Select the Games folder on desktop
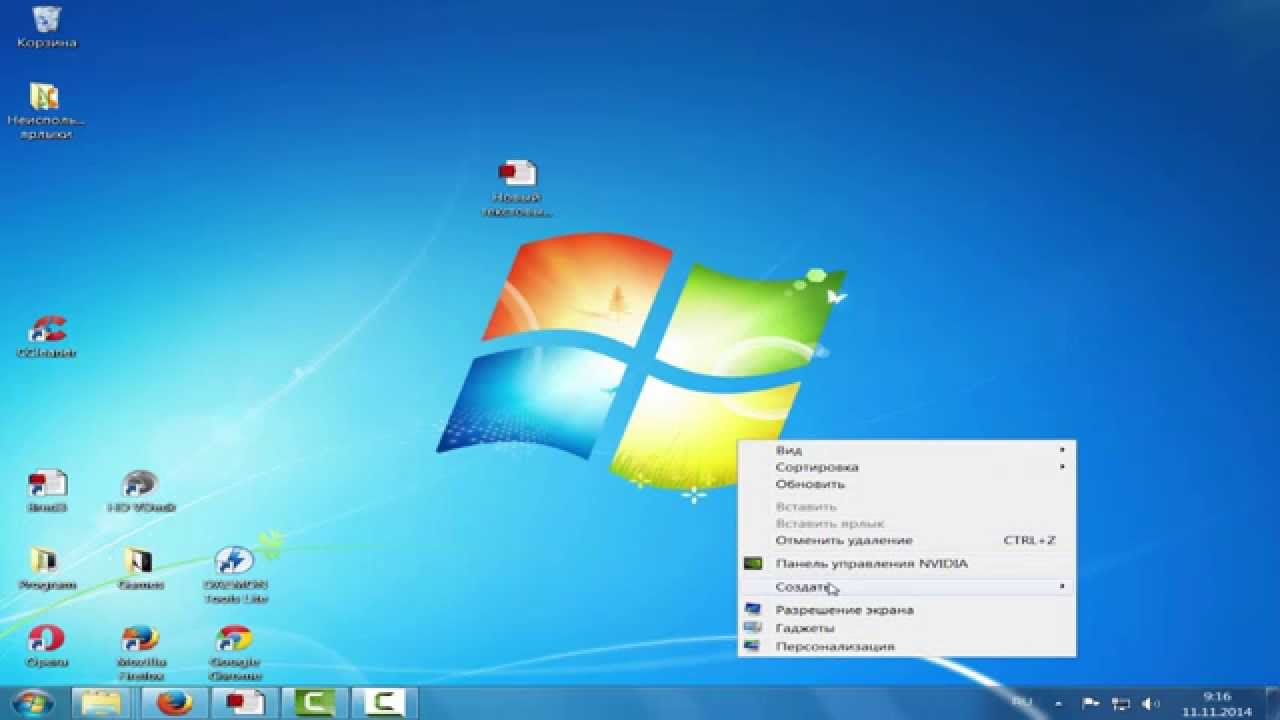Image resolution: width=1280 pixels, height=720 pixels. (x=140, y=569)
